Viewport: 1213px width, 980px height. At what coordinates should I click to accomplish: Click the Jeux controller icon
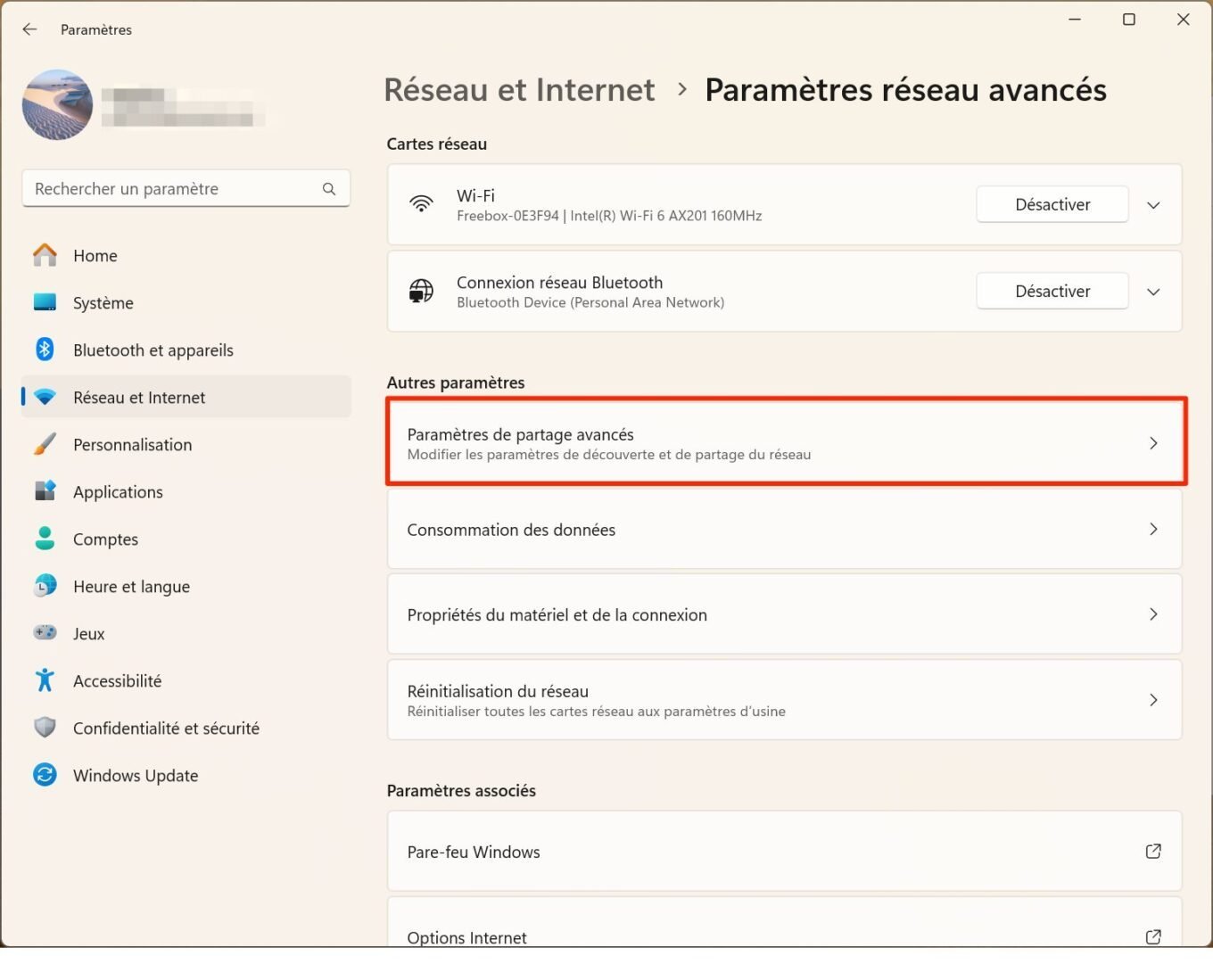[x=45, y=633]
